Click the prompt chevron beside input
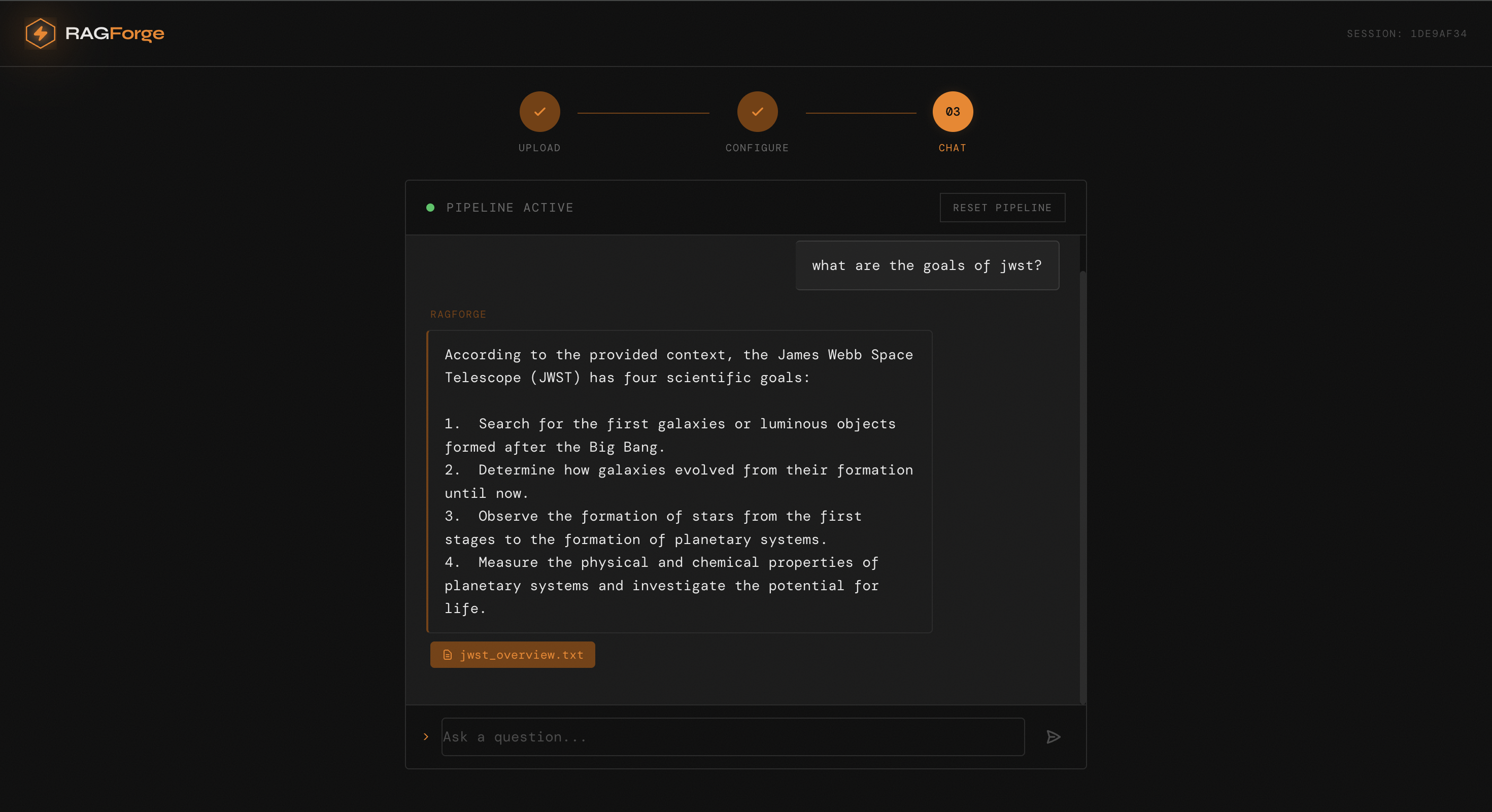The image size is (1492, 812). pyautogui.click(x=426, y=737)
